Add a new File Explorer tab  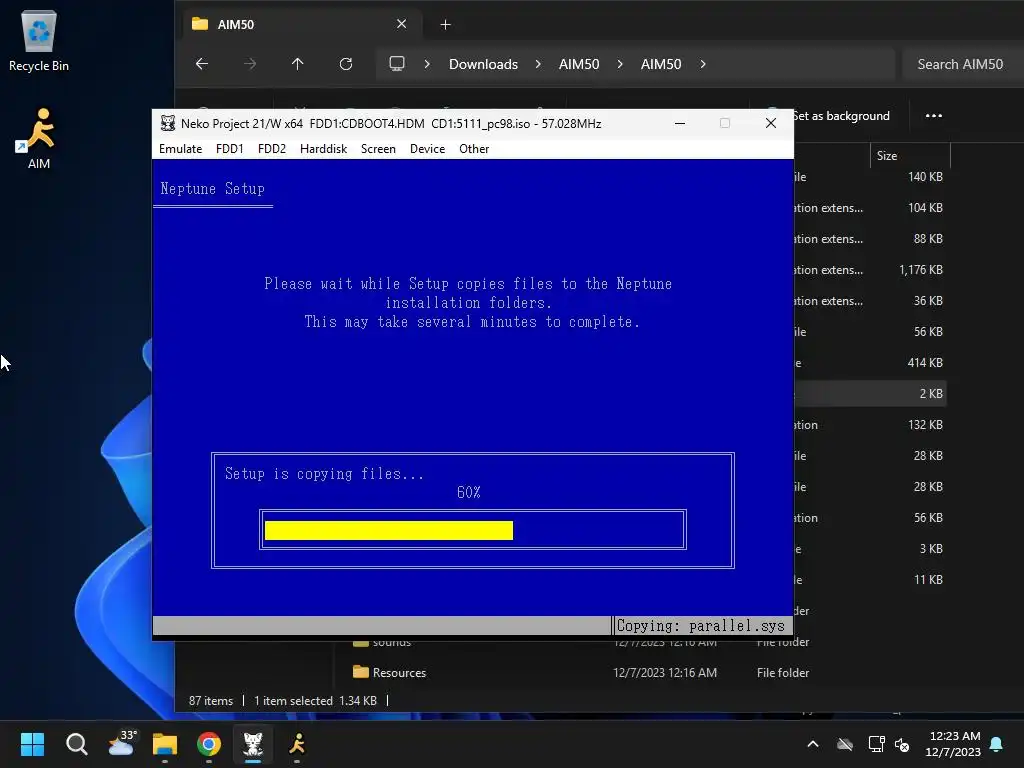pyautogui.click(x=445, y=25)
